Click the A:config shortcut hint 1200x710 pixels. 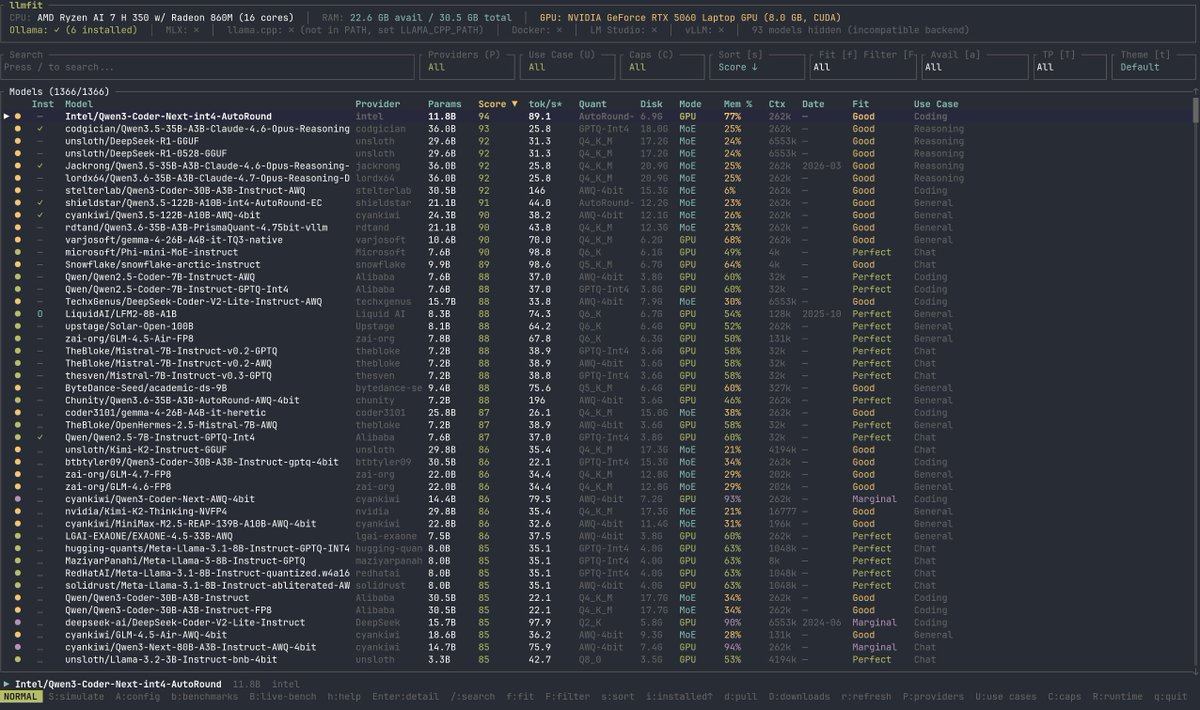(x=137, y=697)
